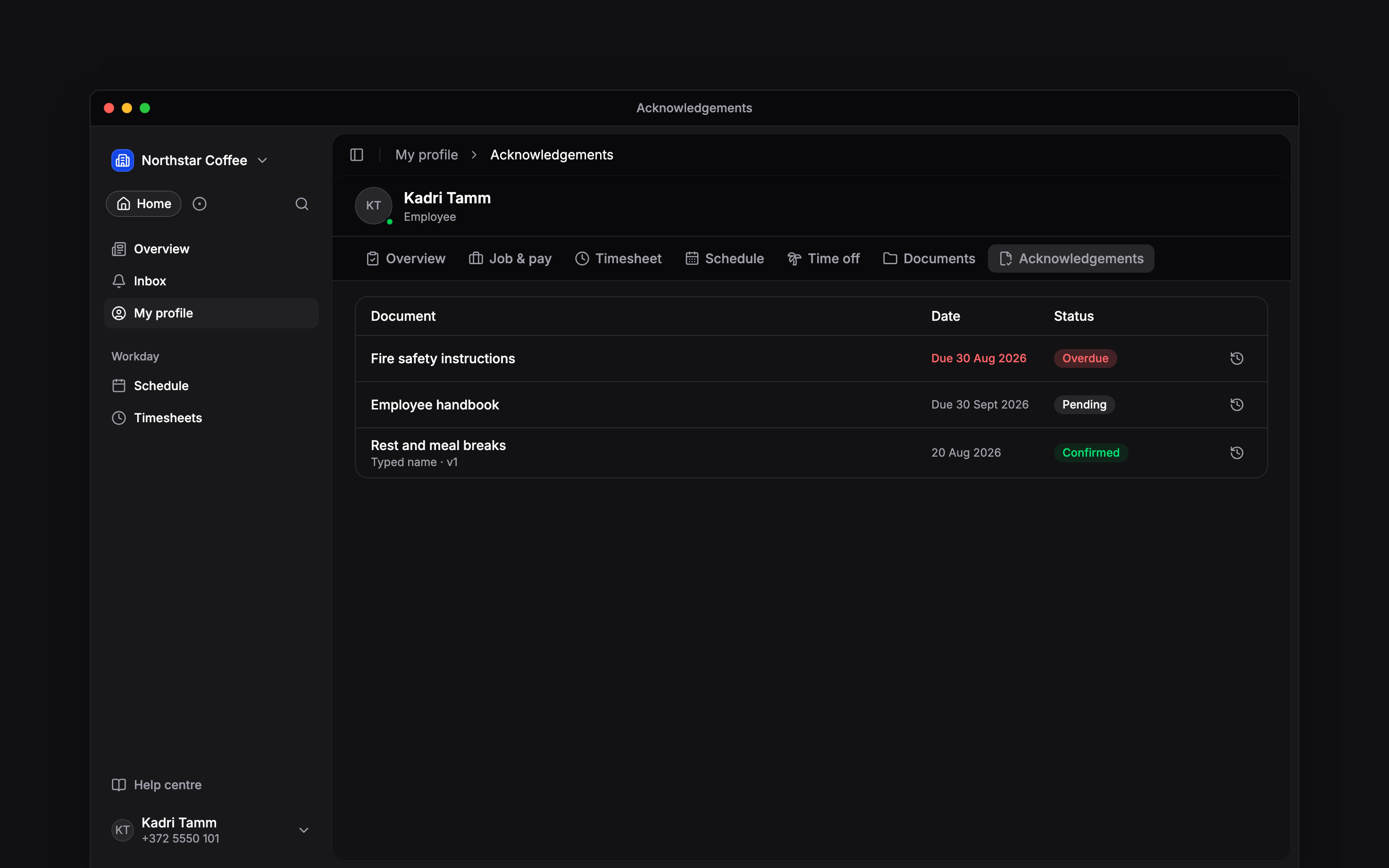Click the Pending status badge
Screen dimensions: 1389x868
(1084, 405)
